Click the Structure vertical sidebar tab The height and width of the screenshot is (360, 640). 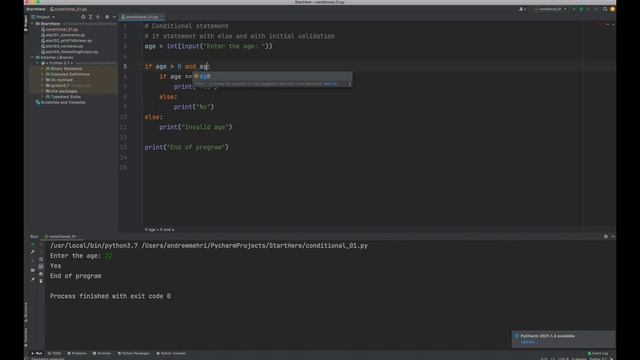pos(26,312)
